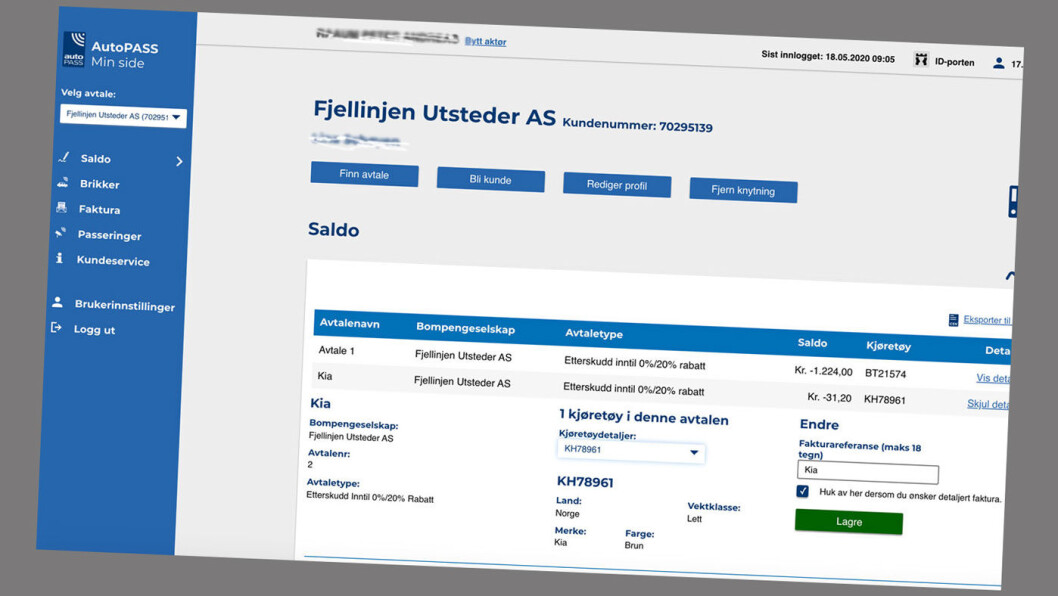
Task: Expand the Saldo submenu chevron
Action: coord(179,161)
